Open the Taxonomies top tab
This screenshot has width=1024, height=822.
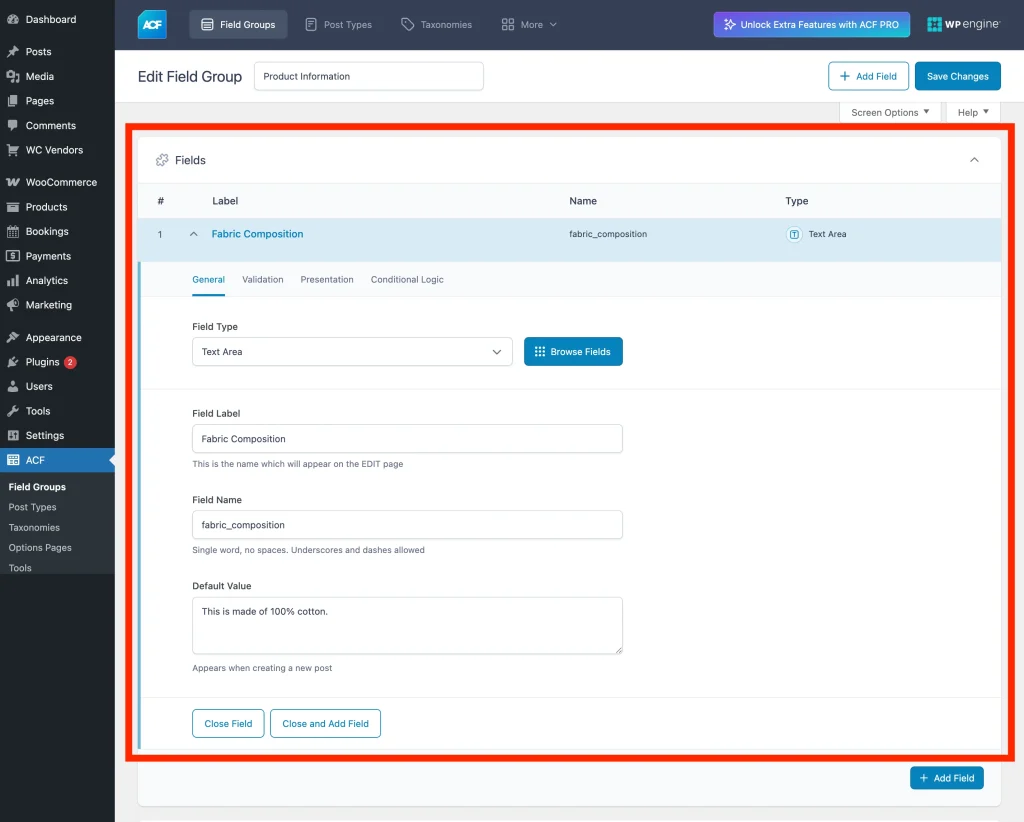pyautogui.click(x=436, y=25)
